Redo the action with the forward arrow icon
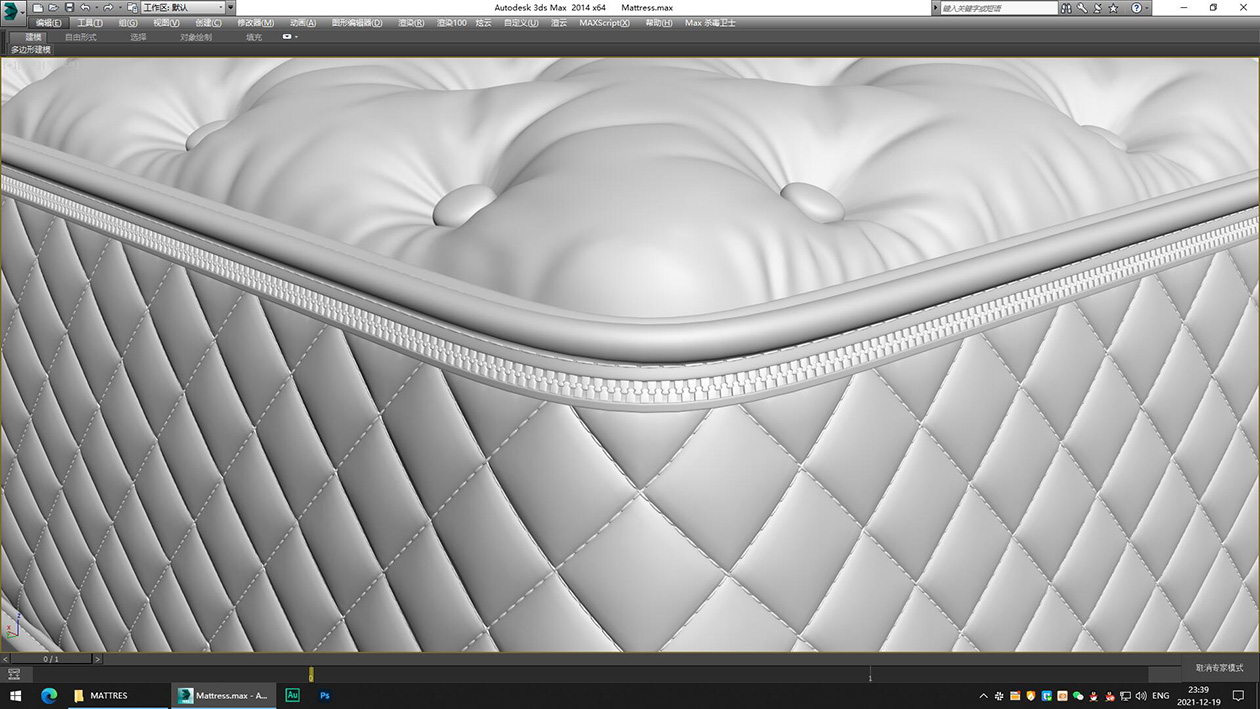1260x709 pixels. coord(108,8)
